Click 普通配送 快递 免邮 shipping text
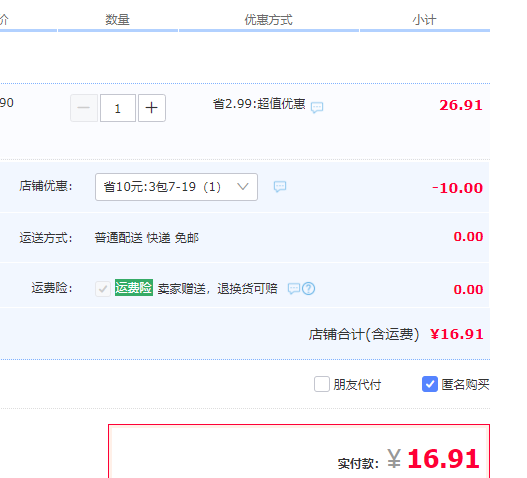 (x=147, y=238)
